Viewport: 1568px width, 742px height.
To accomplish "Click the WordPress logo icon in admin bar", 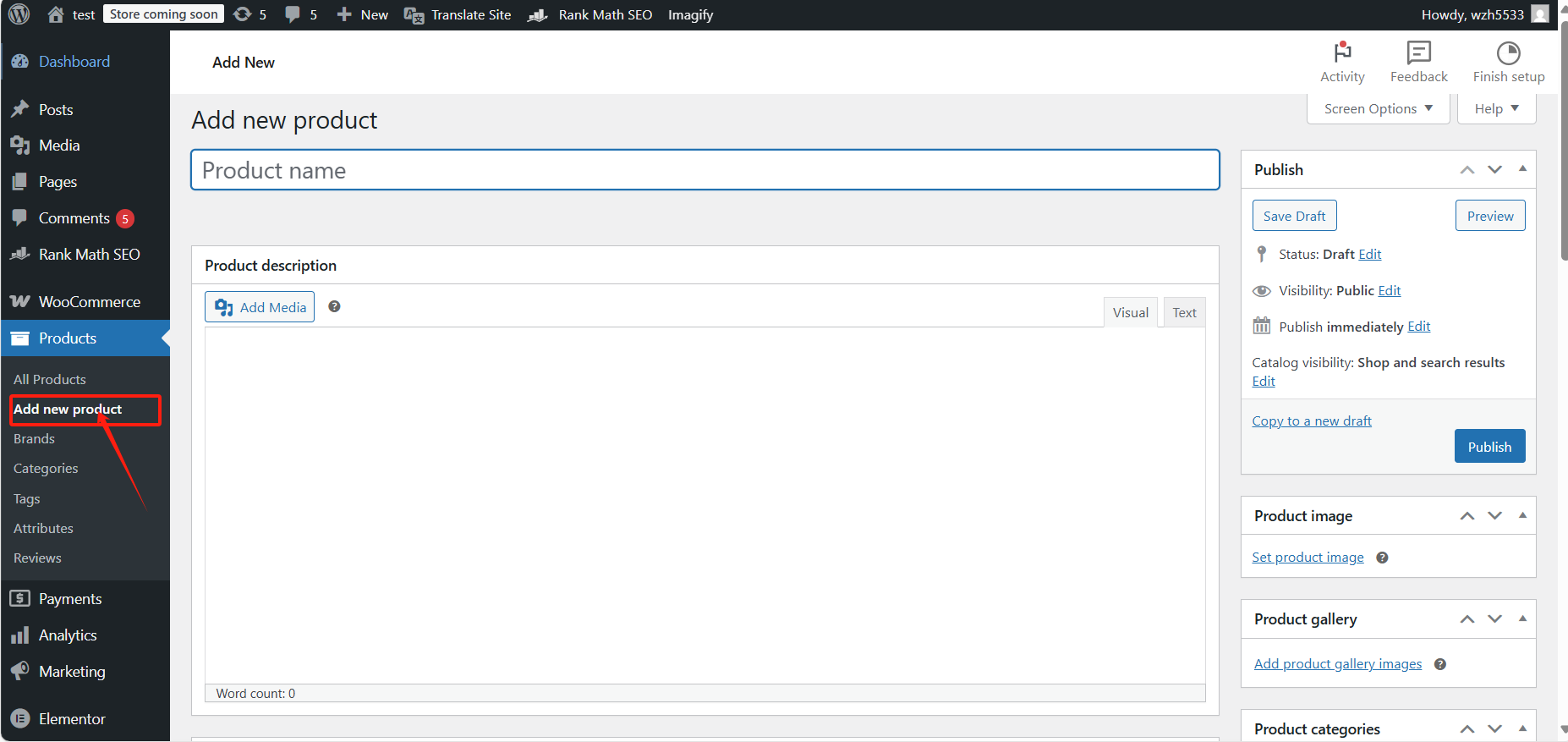I will tap(19, 14).
